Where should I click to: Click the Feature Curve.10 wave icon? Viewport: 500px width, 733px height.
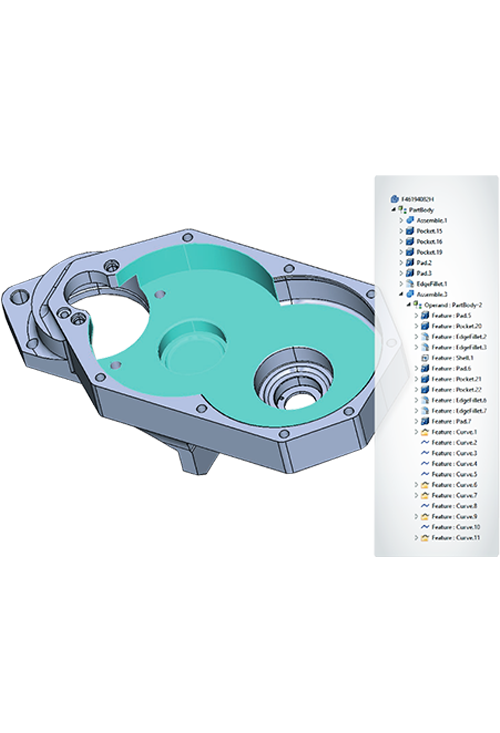[x=425, y=527]
